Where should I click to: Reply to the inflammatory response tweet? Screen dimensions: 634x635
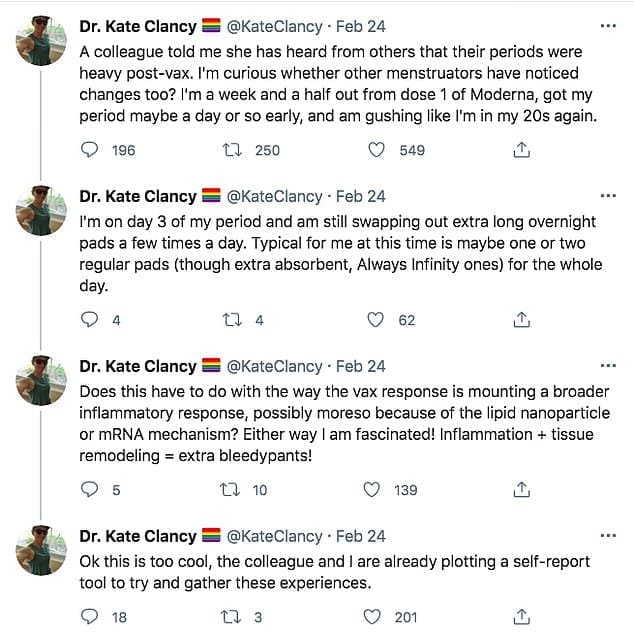pyautogui.click(x=90, y=490)
